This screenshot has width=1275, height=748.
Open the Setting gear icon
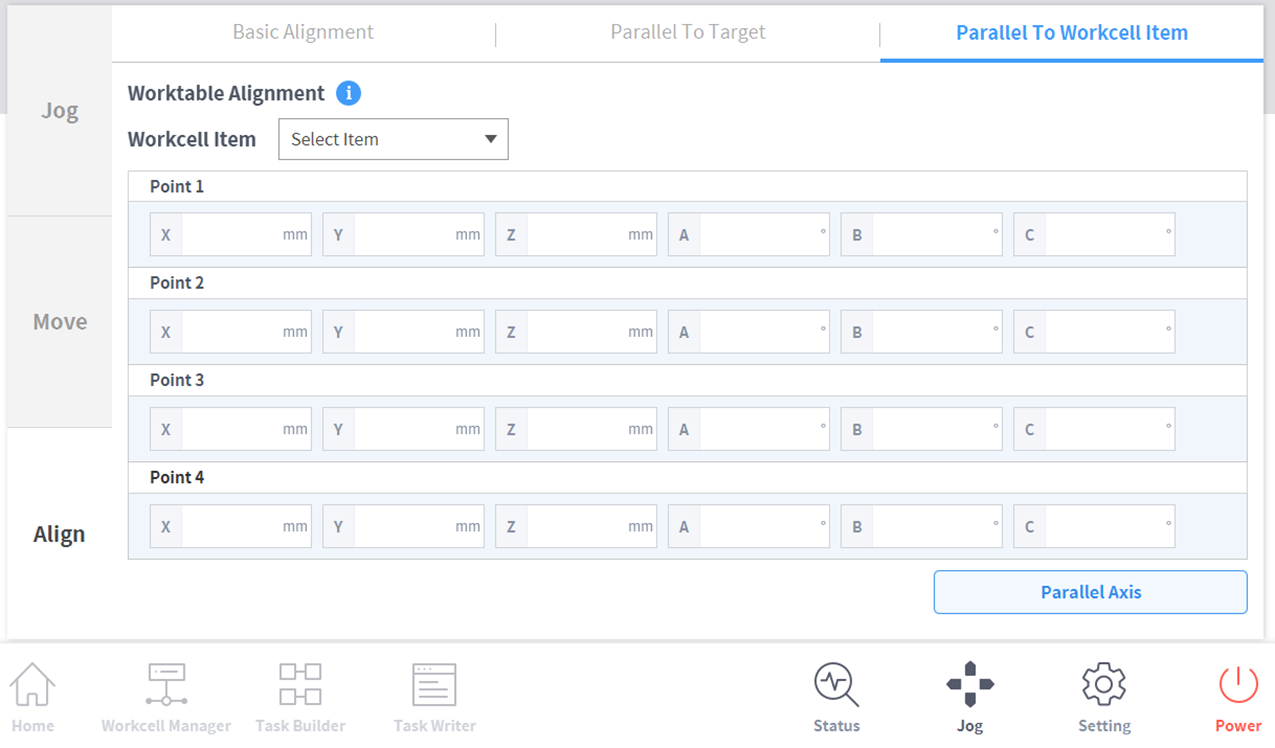click(x=1104, y=686)
